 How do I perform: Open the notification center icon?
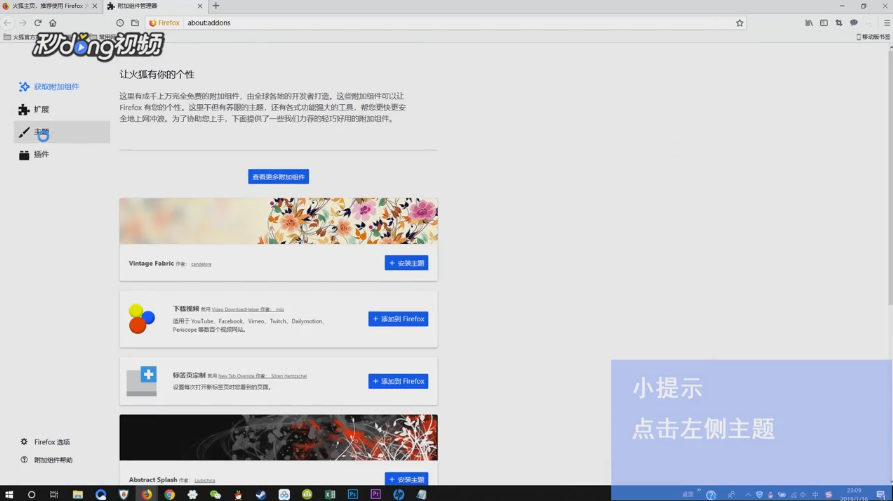click(x=880, y=494)
